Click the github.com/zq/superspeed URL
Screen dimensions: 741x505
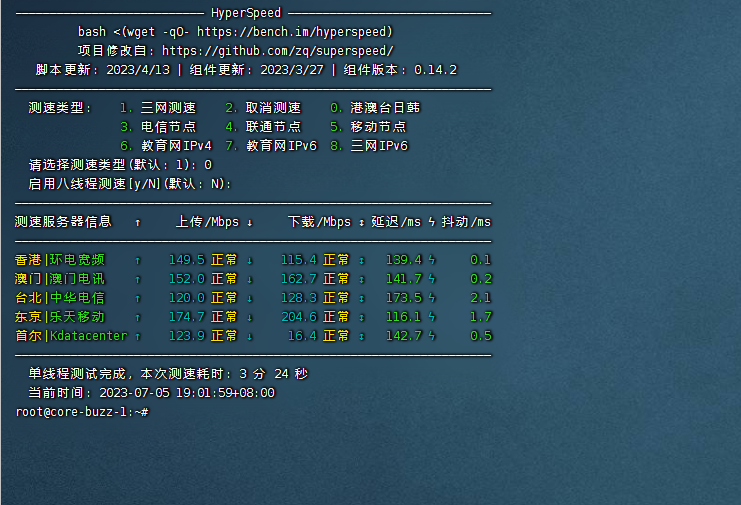coord(277,51)
